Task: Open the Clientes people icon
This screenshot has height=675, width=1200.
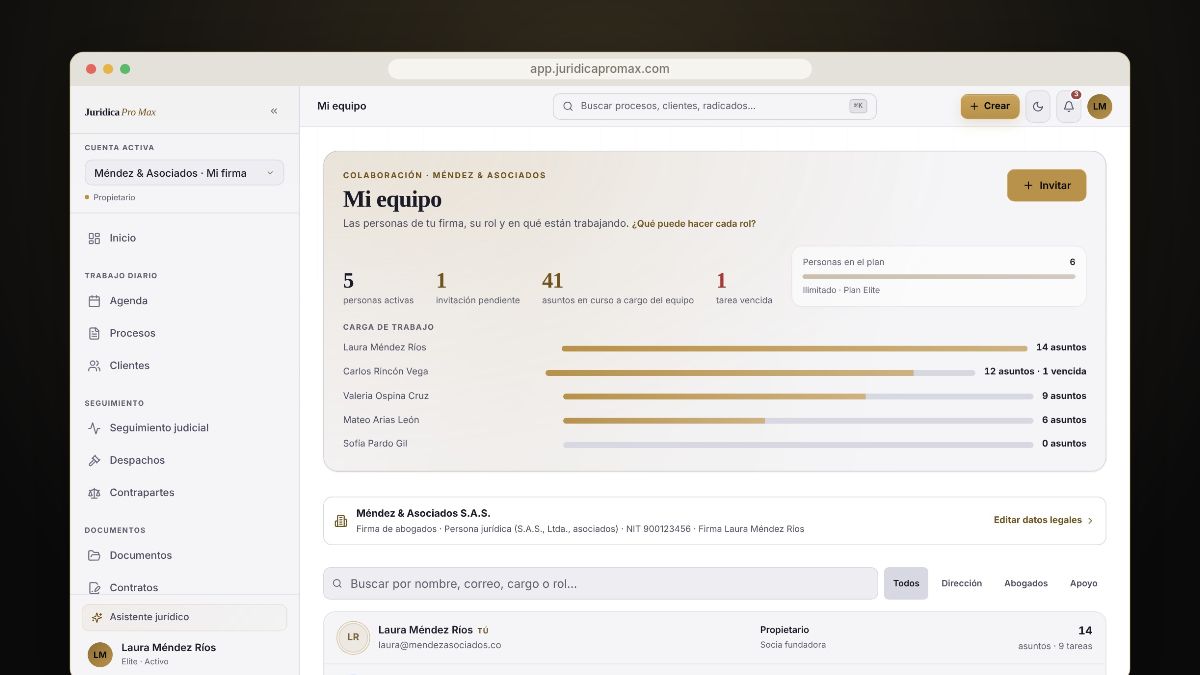Action: 94,365
